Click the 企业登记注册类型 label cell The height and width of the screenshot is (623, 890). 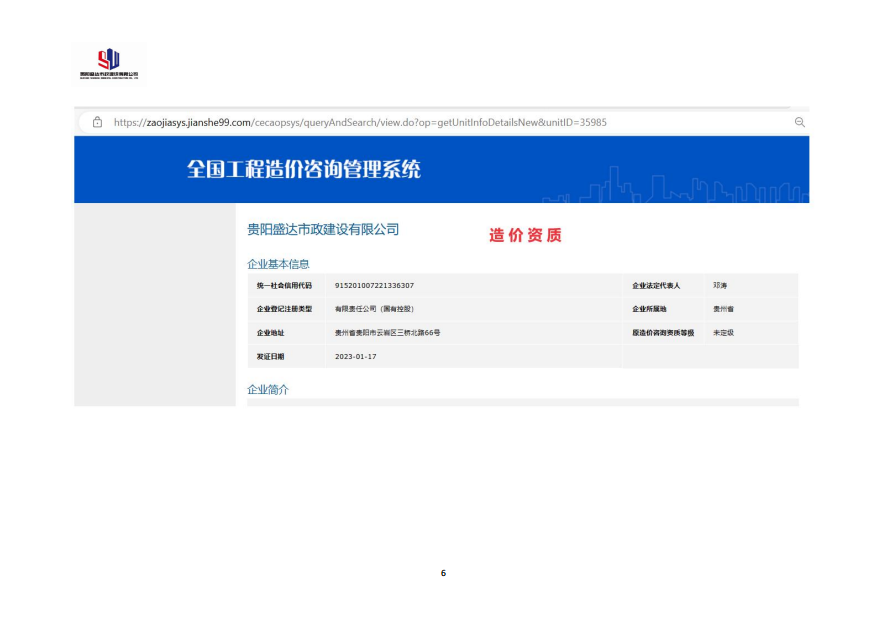pyautogui.click(x=284, y=309)
